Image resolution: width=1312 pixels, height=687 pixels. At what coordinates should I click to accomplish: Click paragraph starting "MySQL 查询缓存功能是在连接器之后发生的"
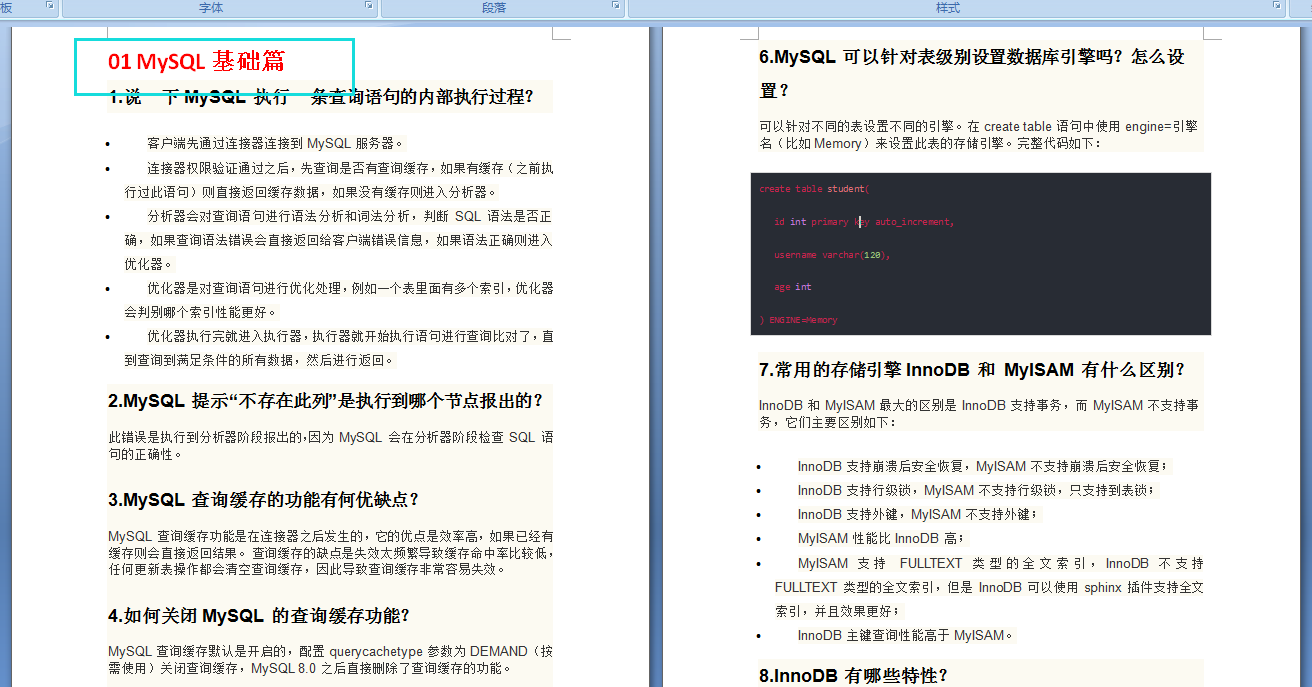331,553
